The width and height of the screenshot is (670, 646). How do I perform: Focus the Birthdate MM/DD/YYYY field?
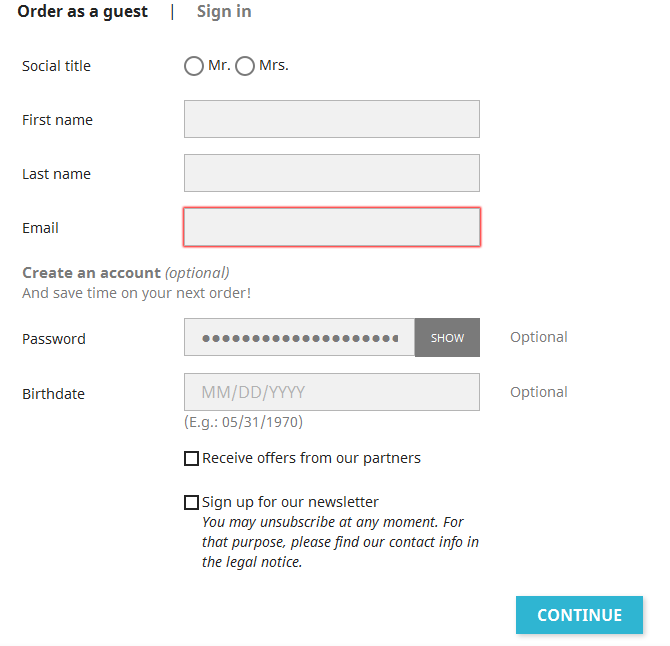[331, 392]
